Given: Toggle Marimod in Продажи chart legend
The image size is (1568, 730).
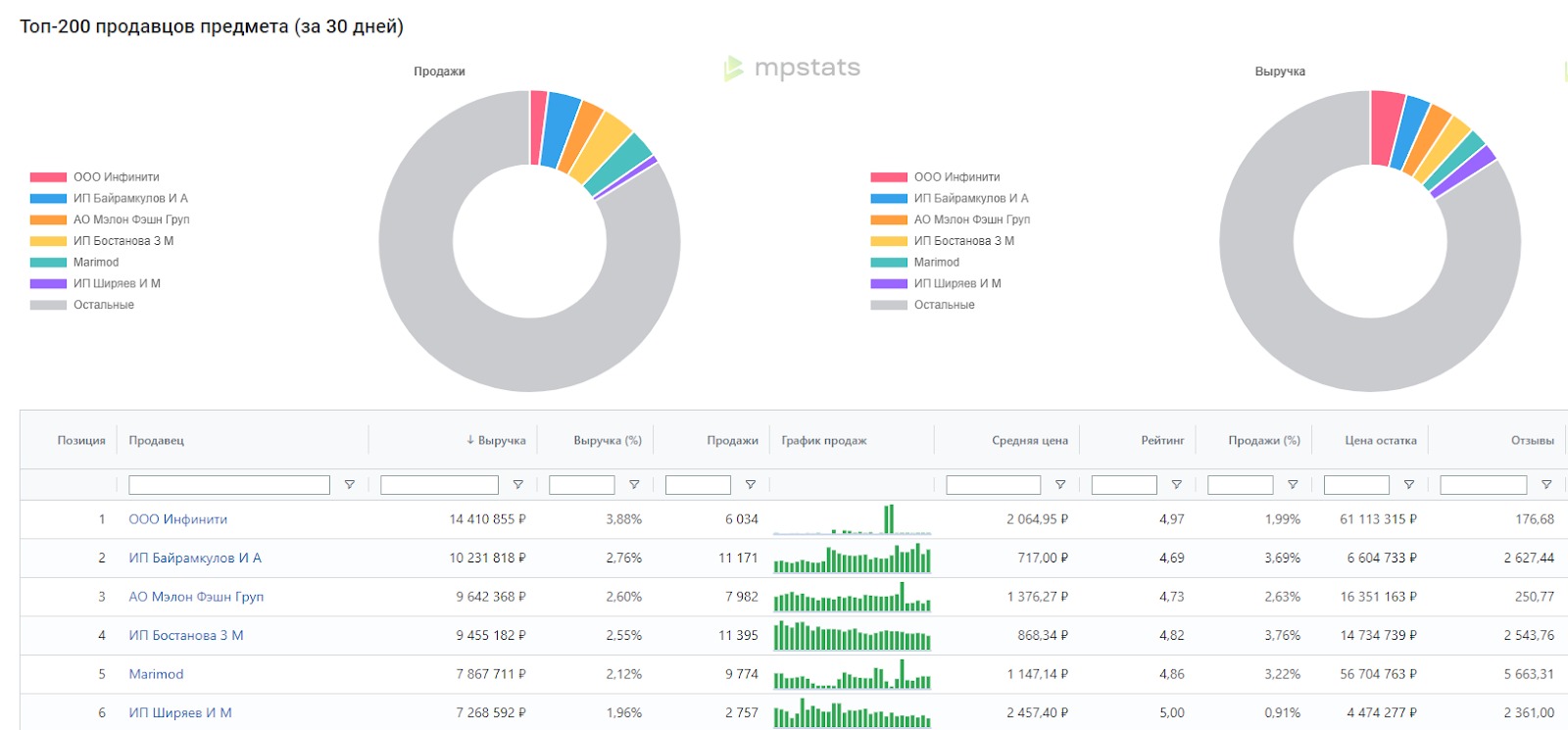Looking at the screenshot, I should tap(74, 263).
